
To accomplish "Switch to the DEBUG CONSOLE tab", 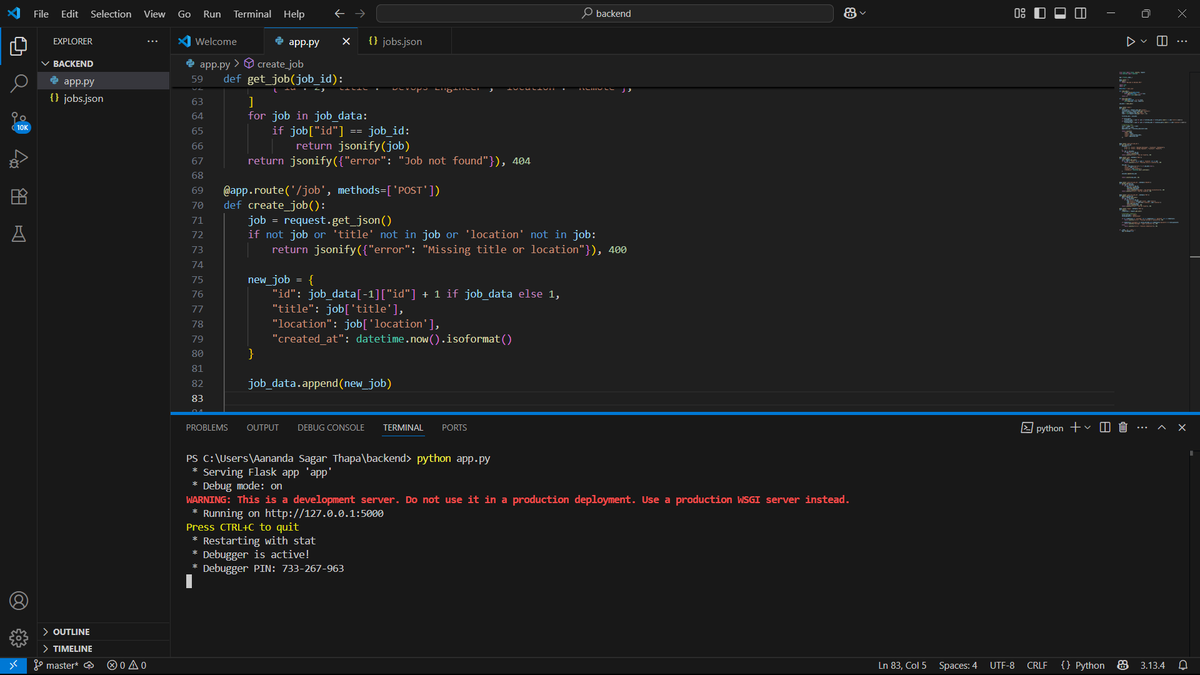I will pos(331,427).
